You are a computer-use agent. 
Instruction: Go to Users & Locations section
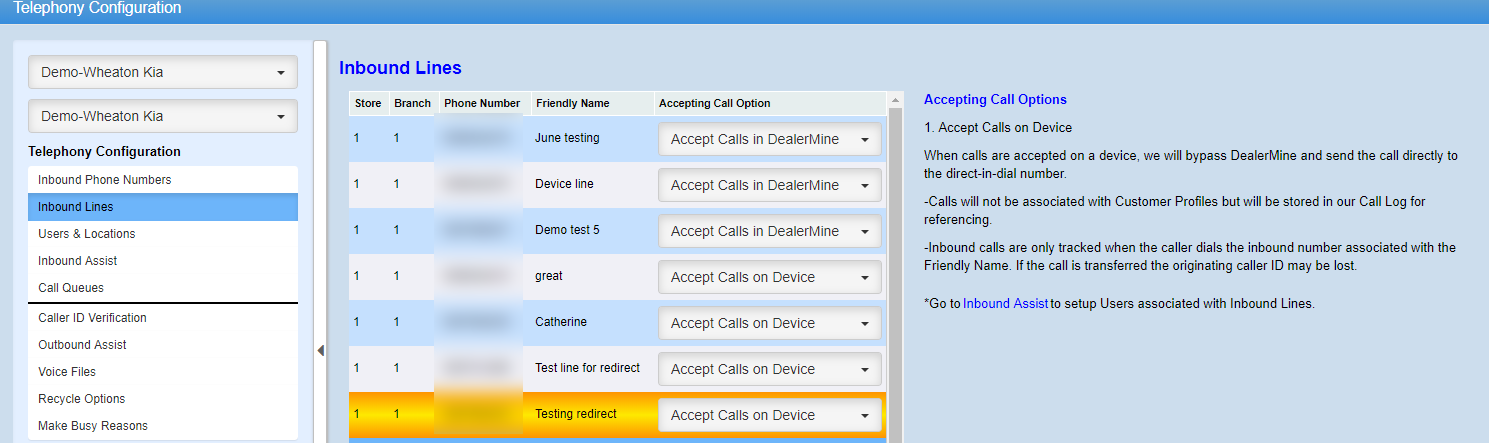coord(87,234)
